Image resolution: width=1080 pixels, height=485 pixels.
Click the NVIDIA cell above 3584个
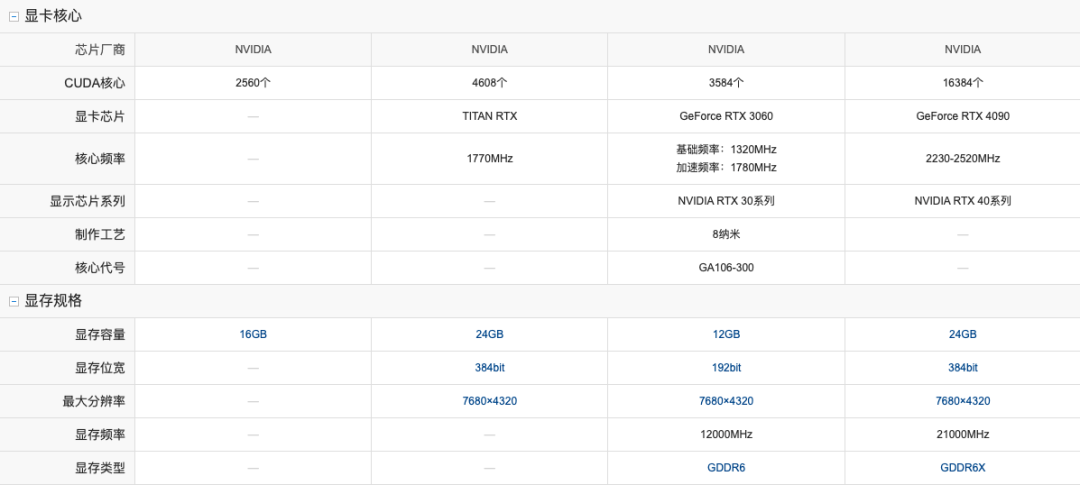(x=726, y=50)
